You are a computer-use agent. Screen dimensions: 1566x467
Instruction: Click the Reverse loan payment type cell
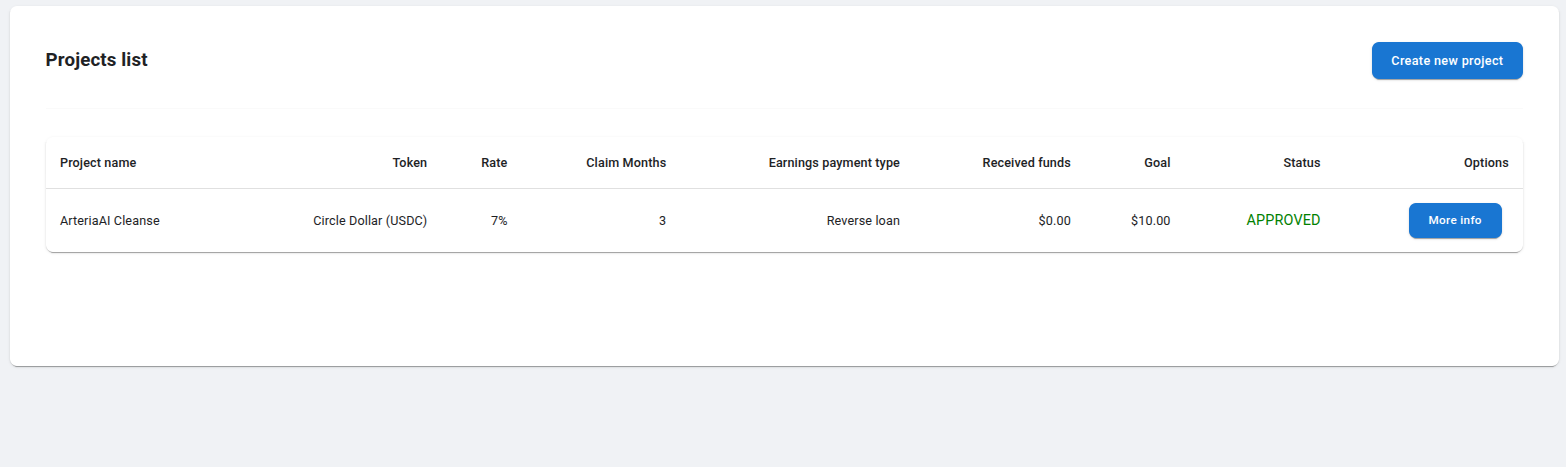click(x=862, y=221)
